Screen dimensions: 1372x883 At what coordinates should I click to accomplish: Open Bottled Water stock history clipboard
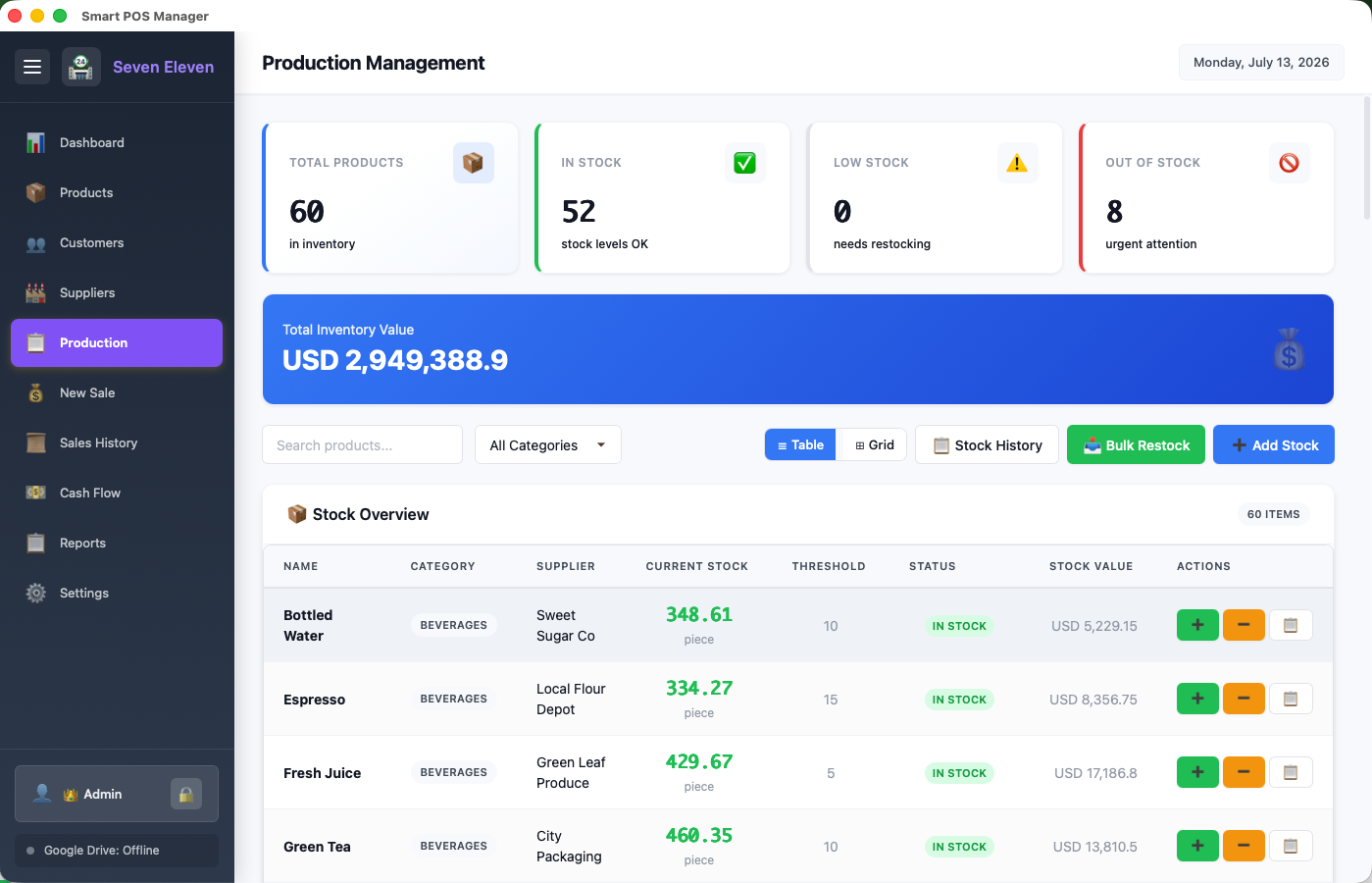1291,625
